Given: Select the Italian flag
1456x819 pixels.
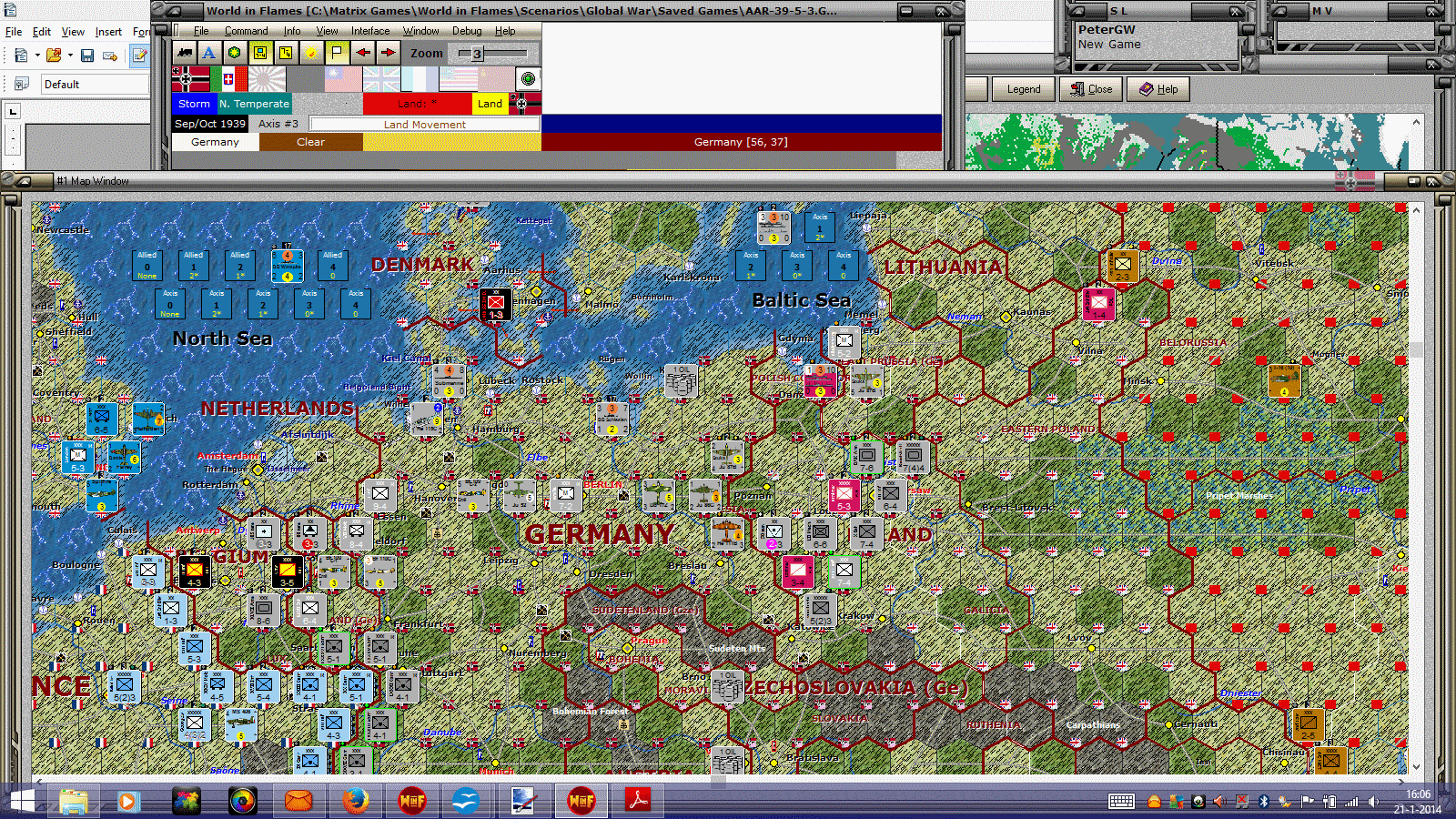Looking at the screenshot, I should 229,79.
